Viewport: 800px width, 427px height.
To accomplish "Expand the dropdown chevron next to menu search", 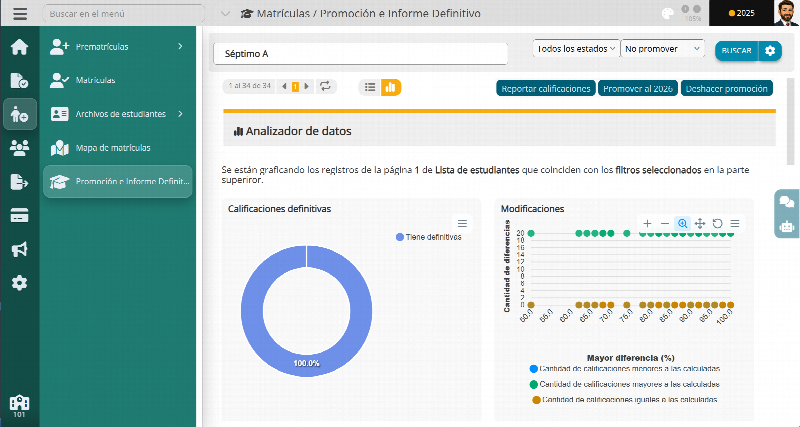I will click(x=225, y=14).
